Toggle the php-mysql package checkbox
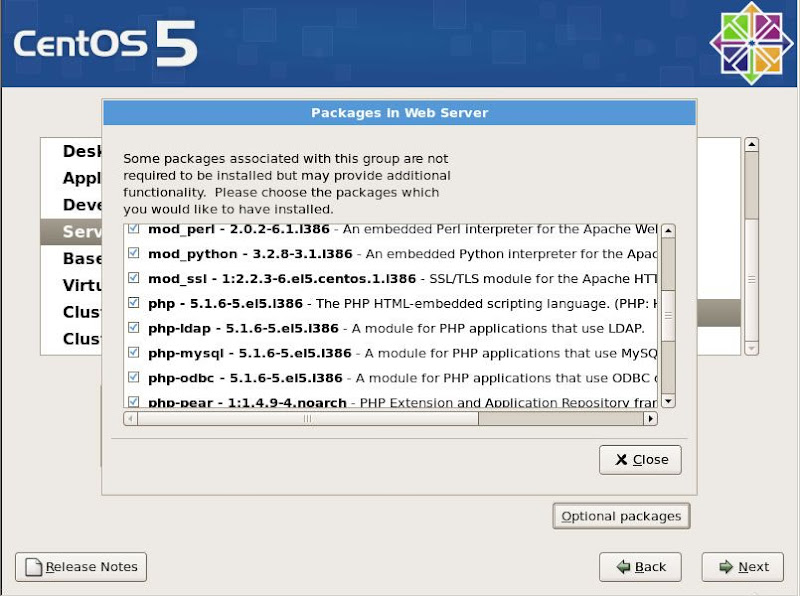This screenshot has width=800, height=596. 134,352
